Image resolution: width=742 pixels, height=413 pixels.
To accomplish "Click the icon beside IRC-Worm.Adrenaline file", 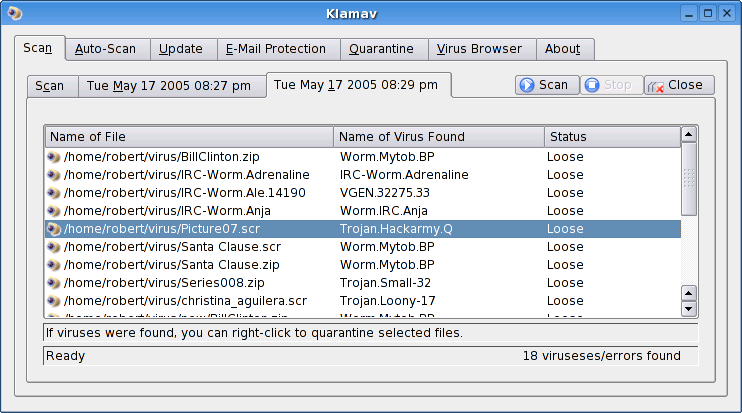I will coord(54,175).
